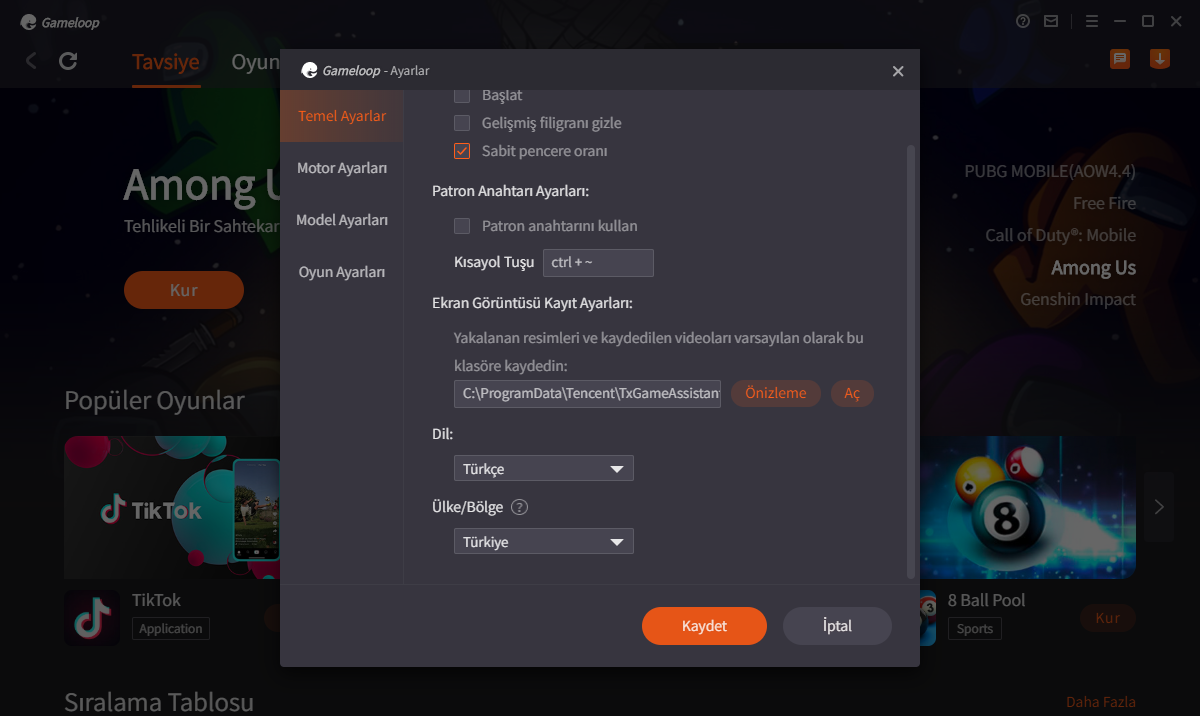Image resolution: width=1200 pixels, height=716 pixels.
Task: Select Among Us in featured list
Action: click(x=1093, y=267)
